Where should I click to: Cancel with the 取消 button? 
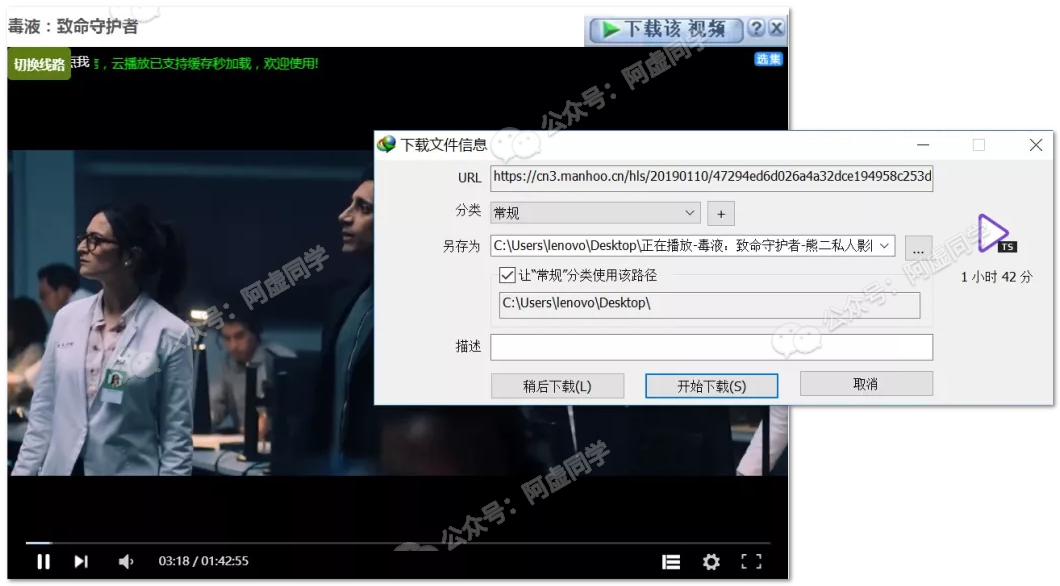[866, 384]
